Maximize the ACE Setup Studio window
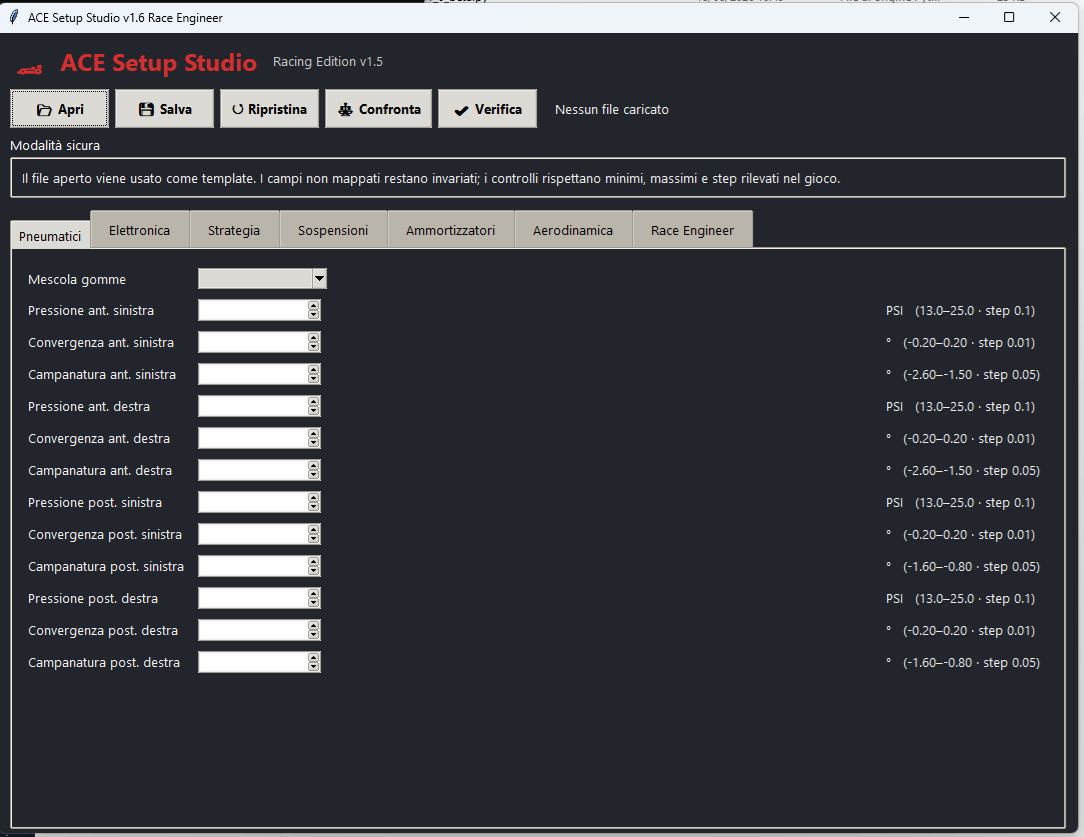 [1009, 17]
